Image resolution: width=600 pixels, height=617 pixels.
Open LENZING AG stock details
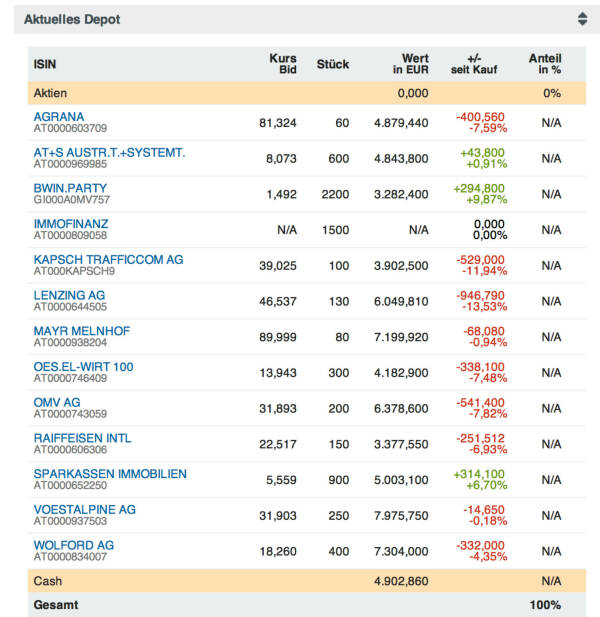click(x=69, y=295)
